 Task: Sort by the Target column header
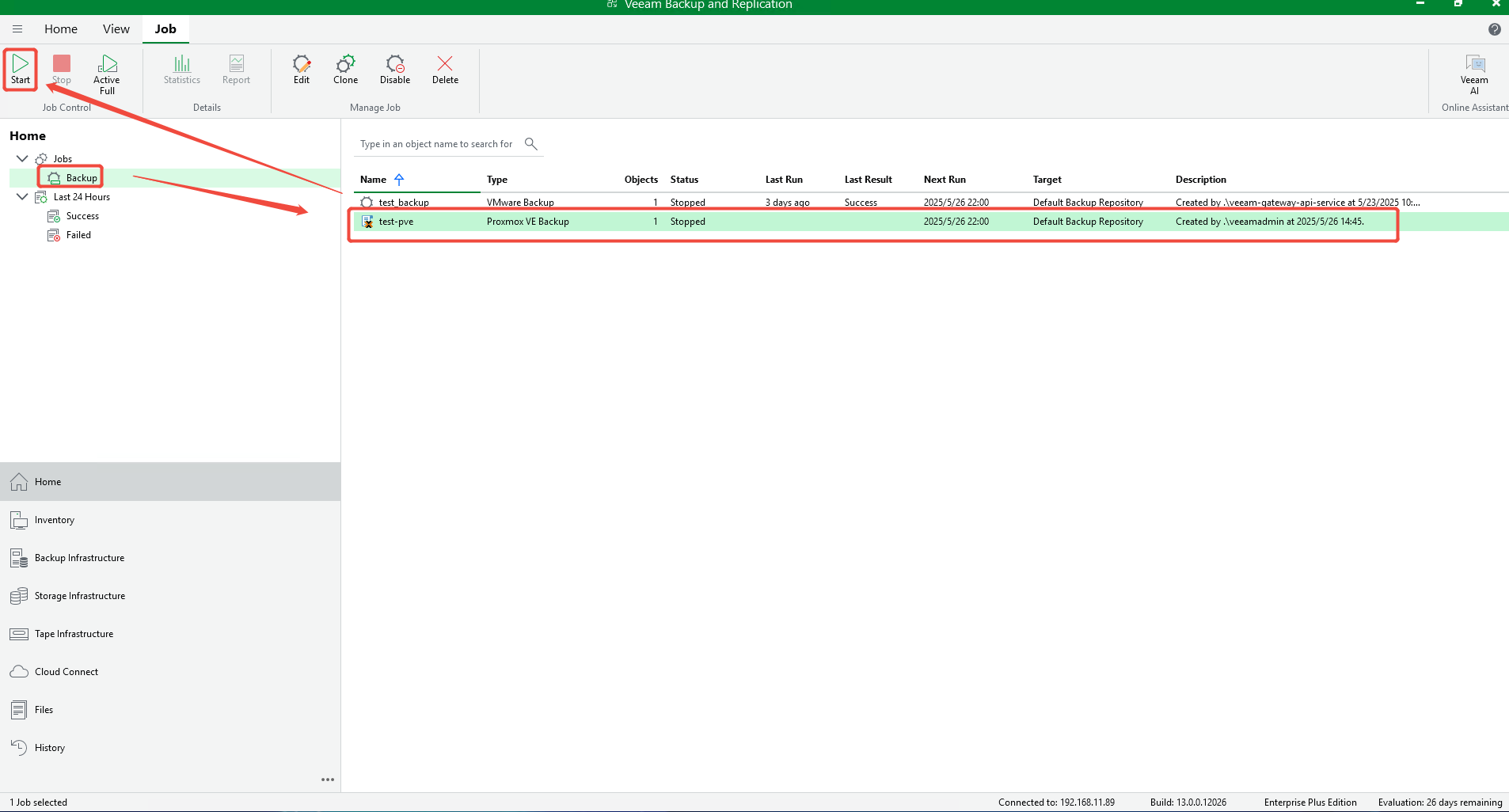pos(1047,180)
